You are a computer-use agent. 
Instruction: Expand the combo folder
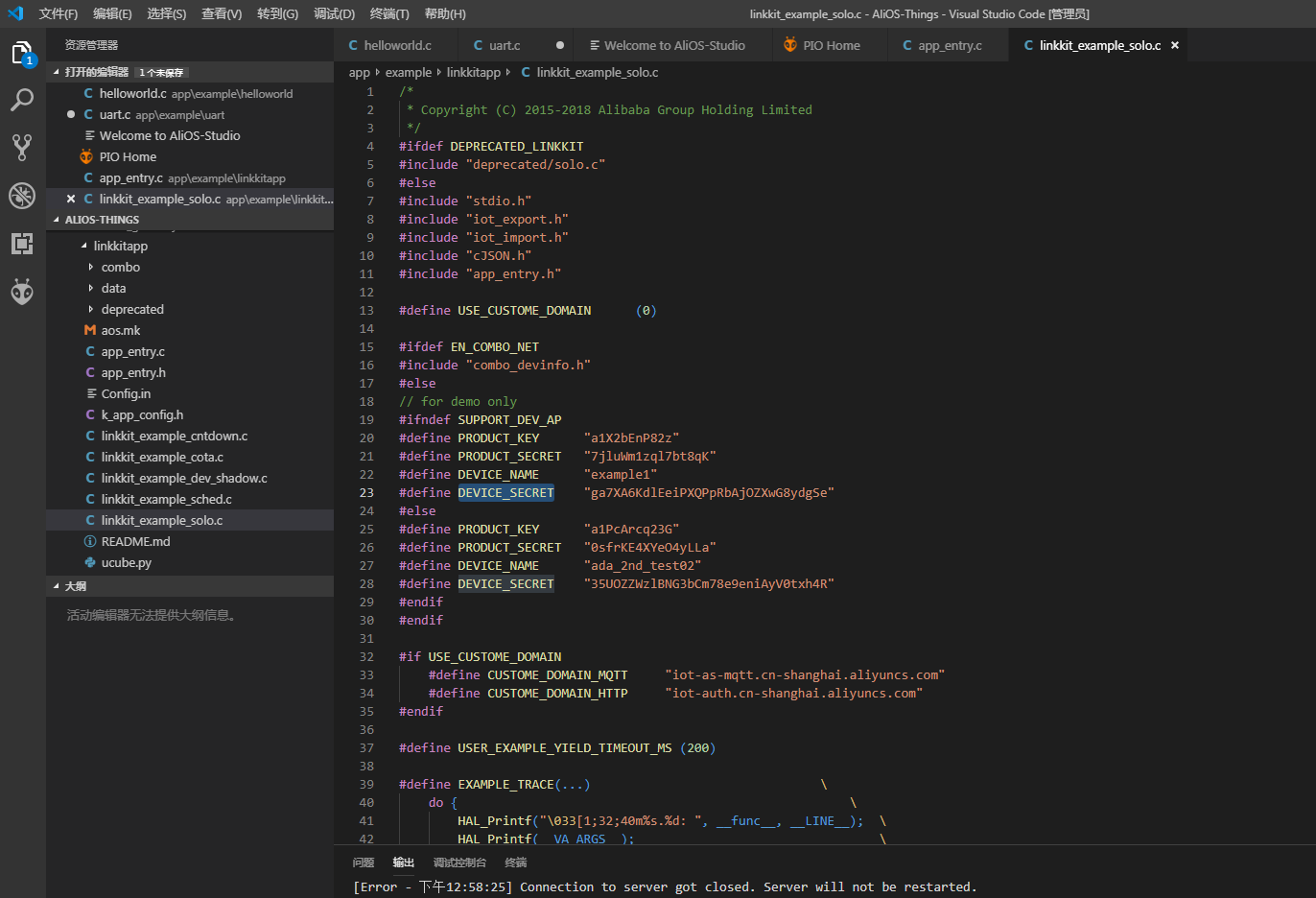[x=120, y=268]
